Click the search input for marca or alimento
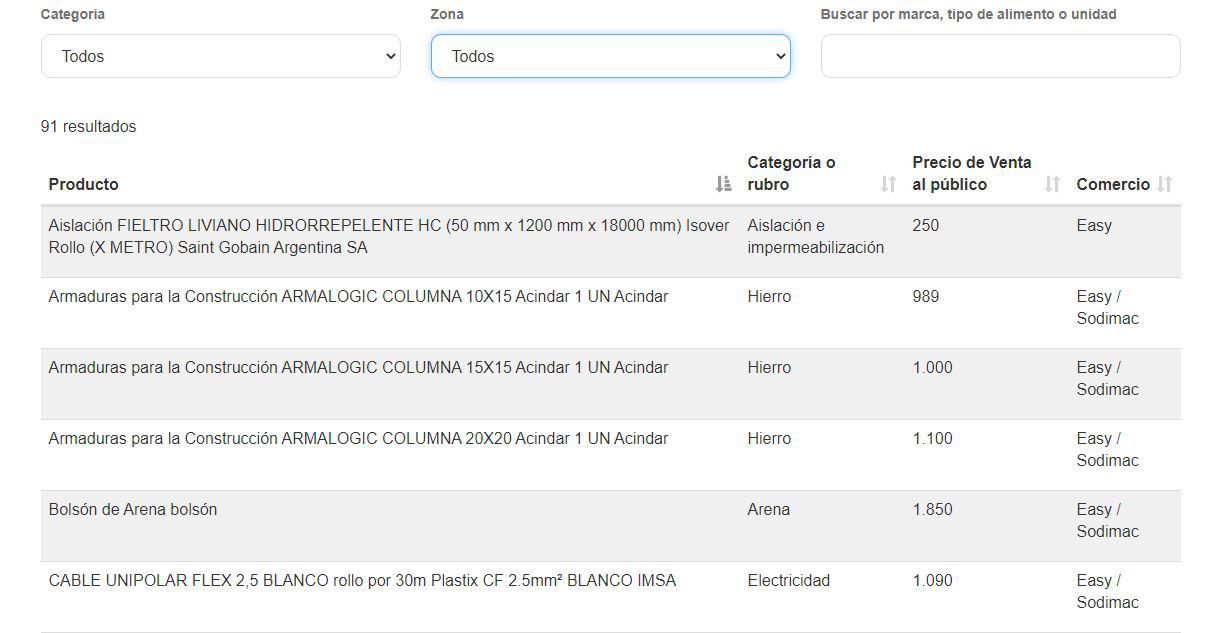The image size is (1207, 633). 1000,56
